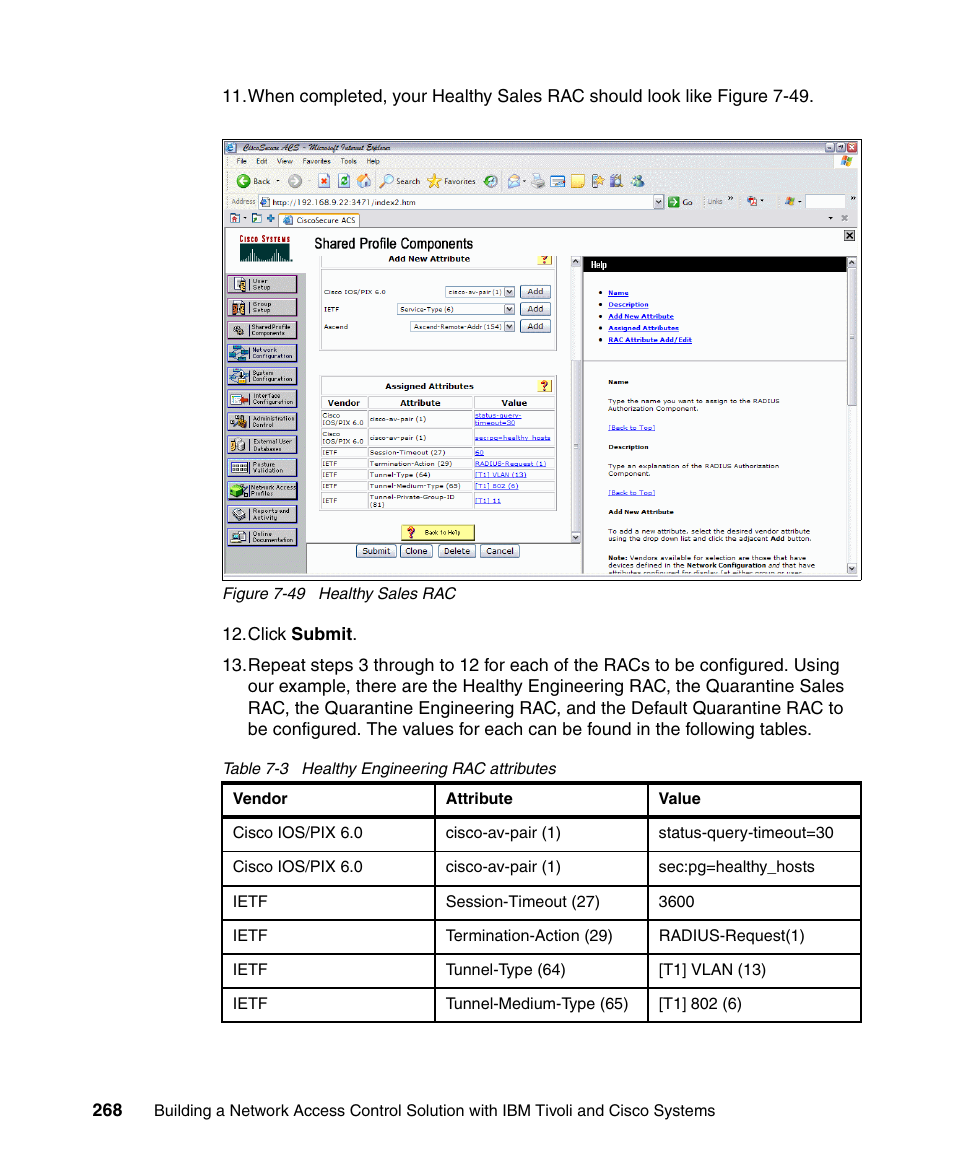Click the browser Back arrow icon
954x1165 pixels.
point(244,181)
